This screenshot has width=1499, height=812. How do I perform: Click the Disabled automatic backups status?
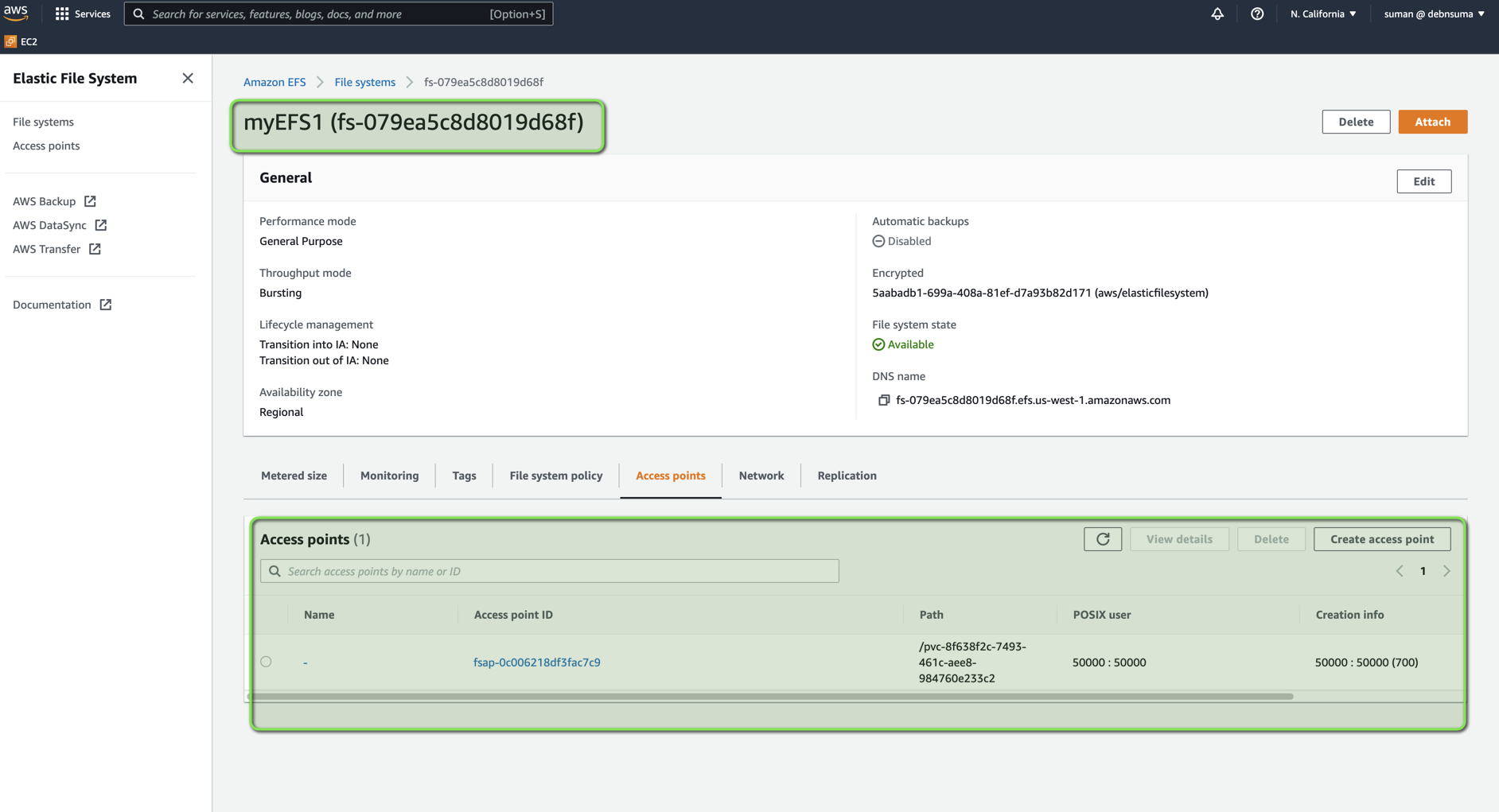point(901,241)
